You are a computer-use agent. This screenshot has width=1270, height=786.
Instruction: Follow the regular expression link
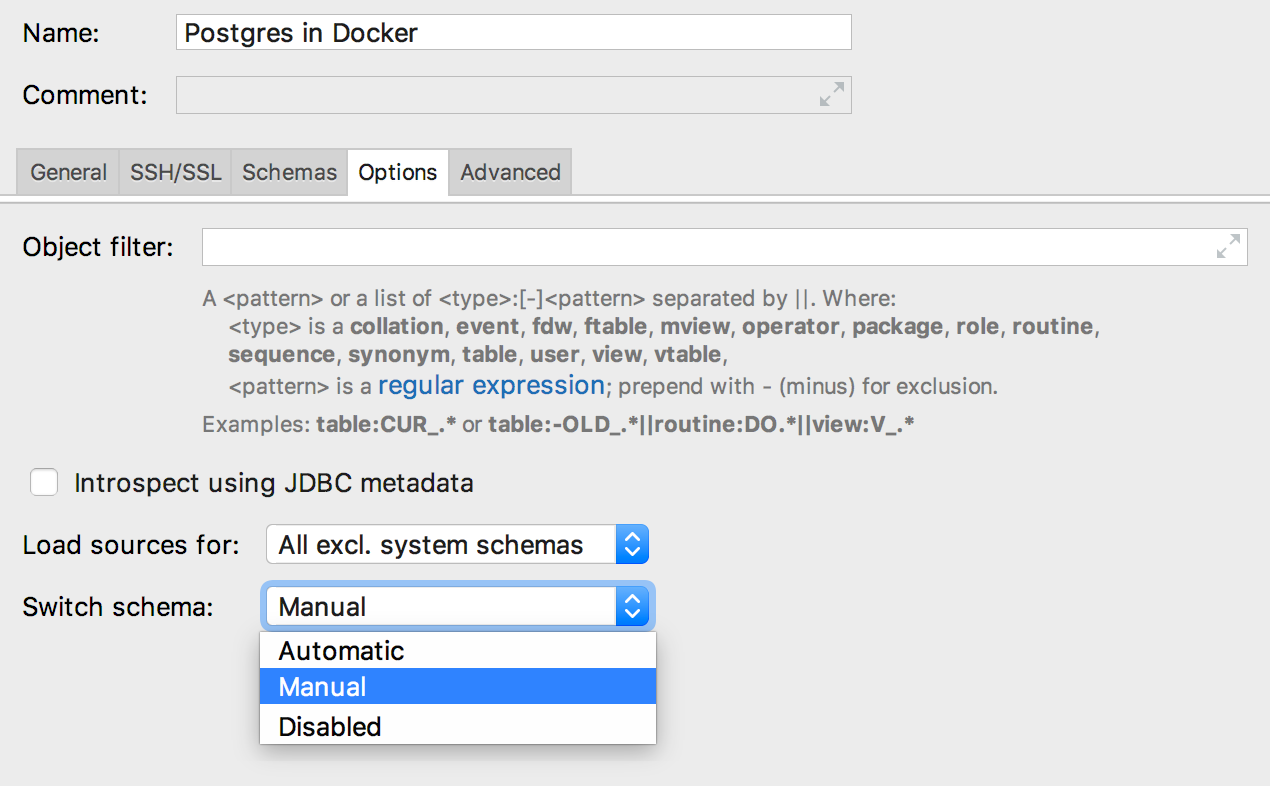tap(491, 386)
